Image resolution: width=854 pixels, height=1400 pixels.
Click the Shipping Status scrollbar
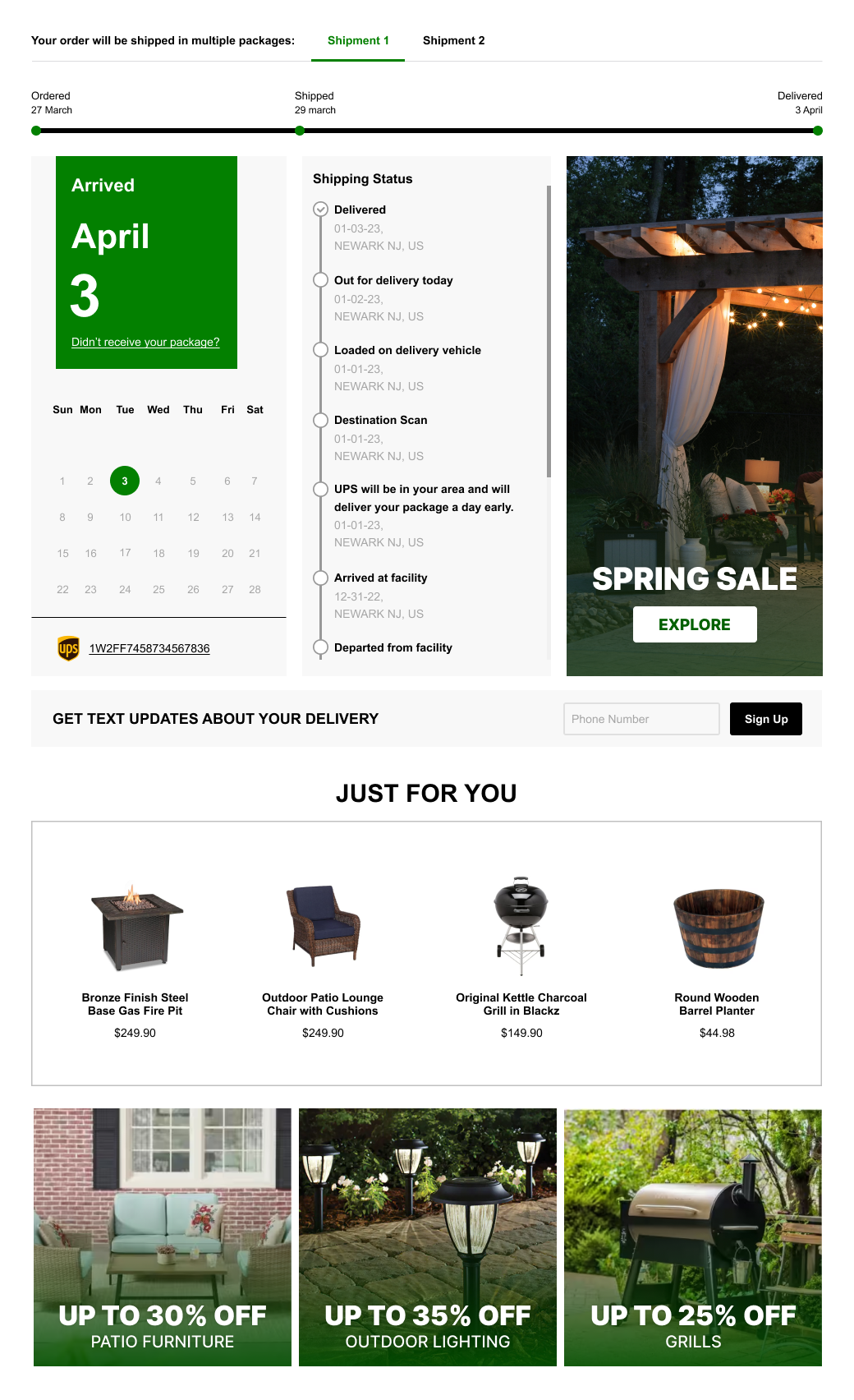[x=549, y=331]
